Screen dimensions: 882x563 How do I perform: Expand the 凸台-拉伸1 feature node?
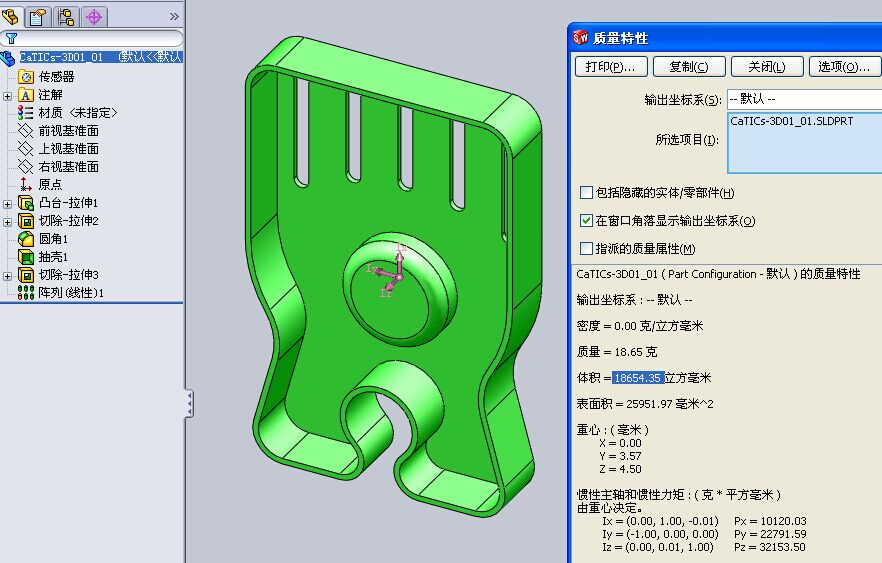tap(8, 203)
